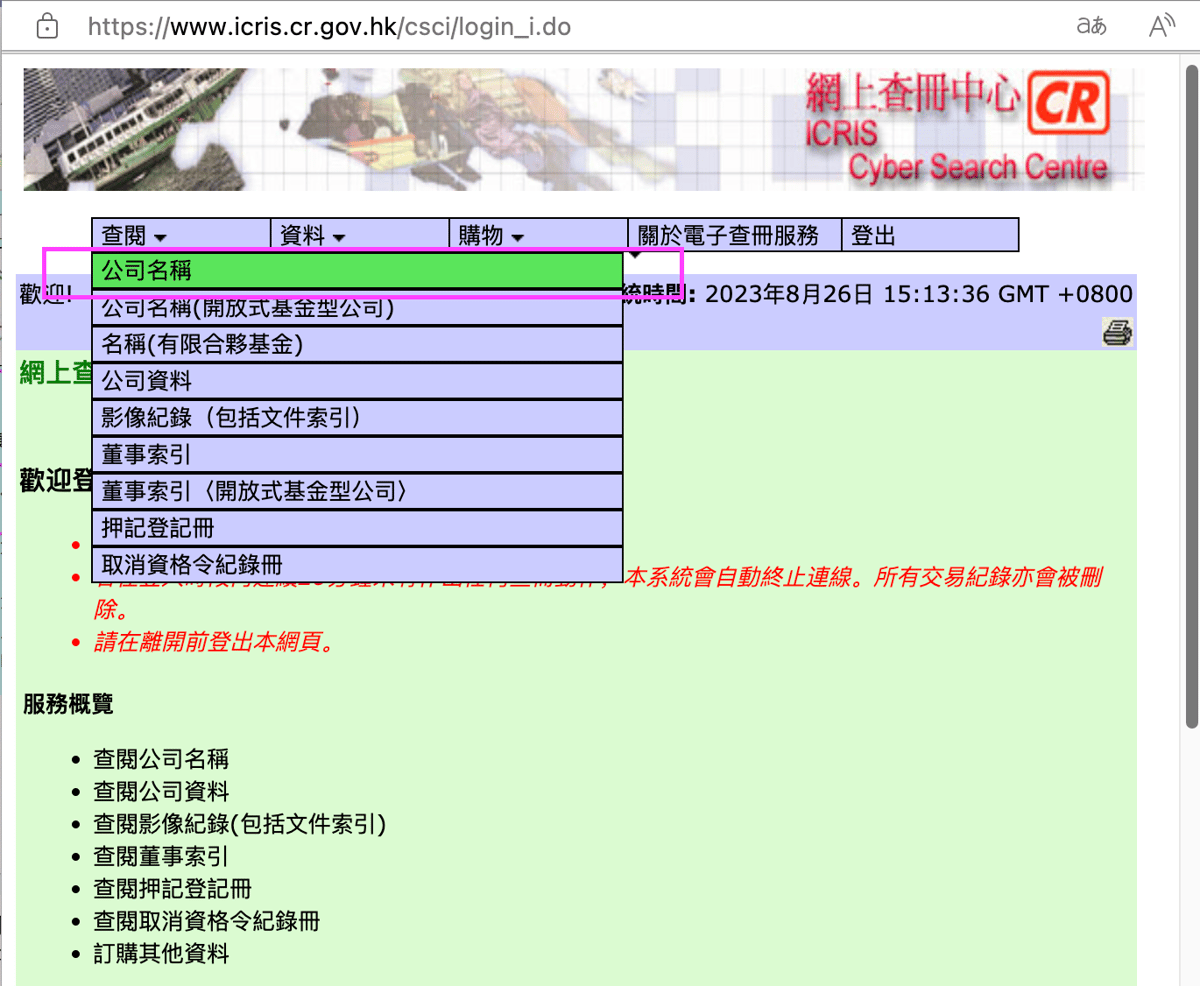The image size is (1200, 986).
Task: Click the site lock icon in address bar
Action: [47, 27]
